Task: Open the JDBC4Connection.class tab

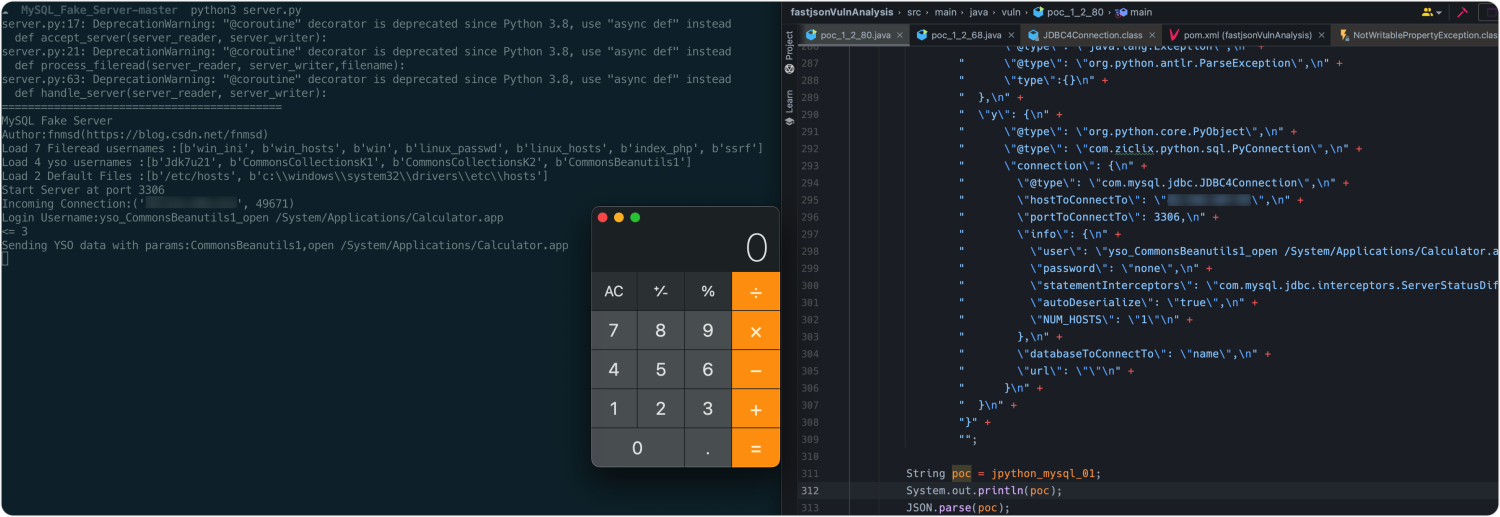Action: point(1092,35)
